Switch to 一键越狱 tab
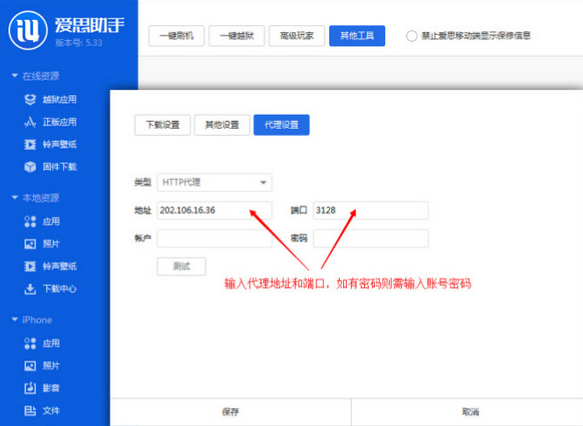 click(x=237, y=36)
